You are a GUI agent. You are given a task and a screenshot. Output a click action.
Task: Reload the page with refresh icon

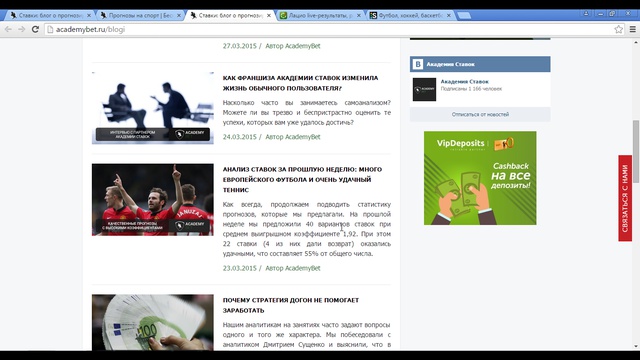click(x=36, y=29)
